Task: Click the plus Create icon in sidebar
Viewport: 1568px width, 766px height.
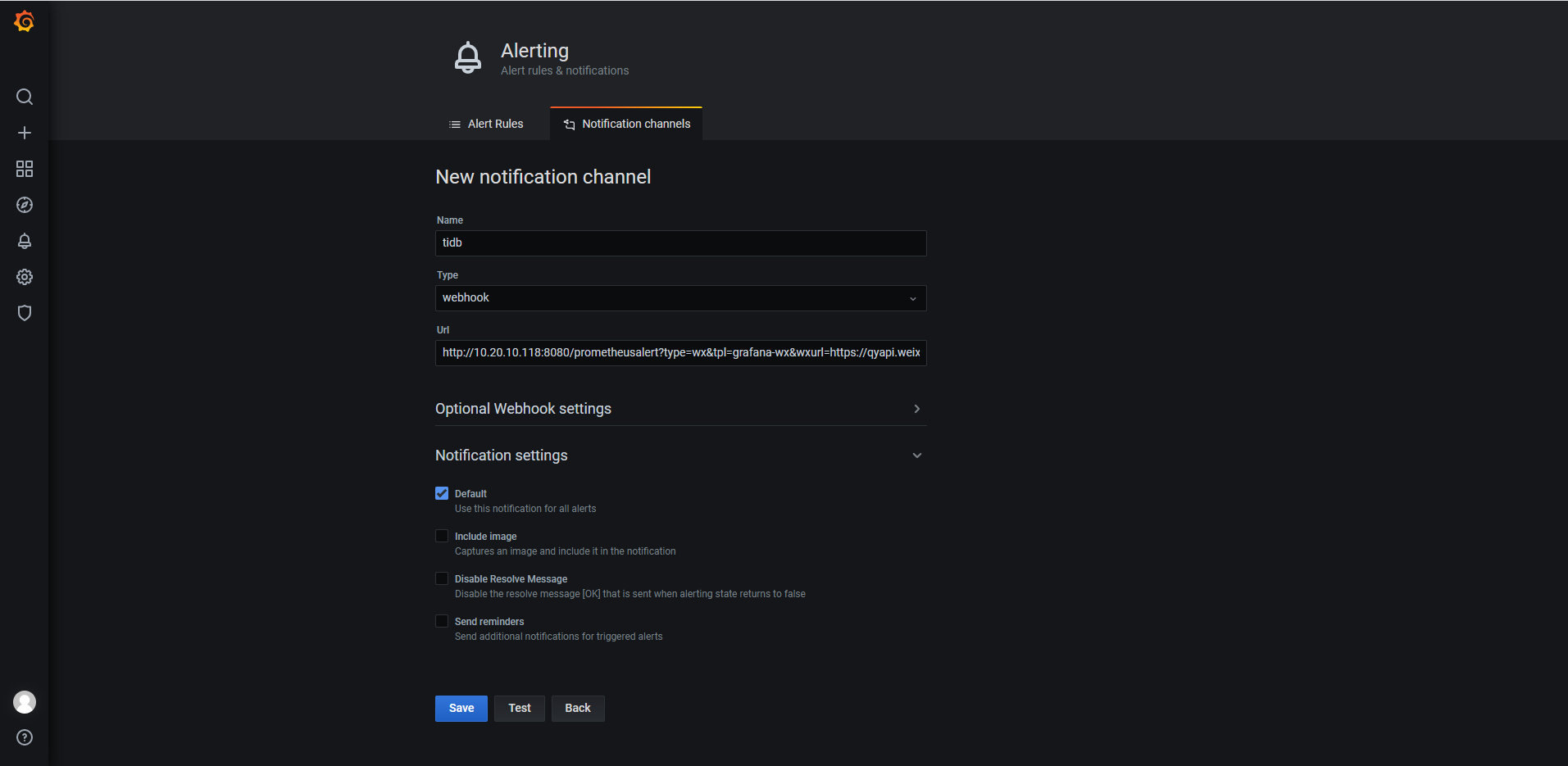Action: tap(25, 133)
